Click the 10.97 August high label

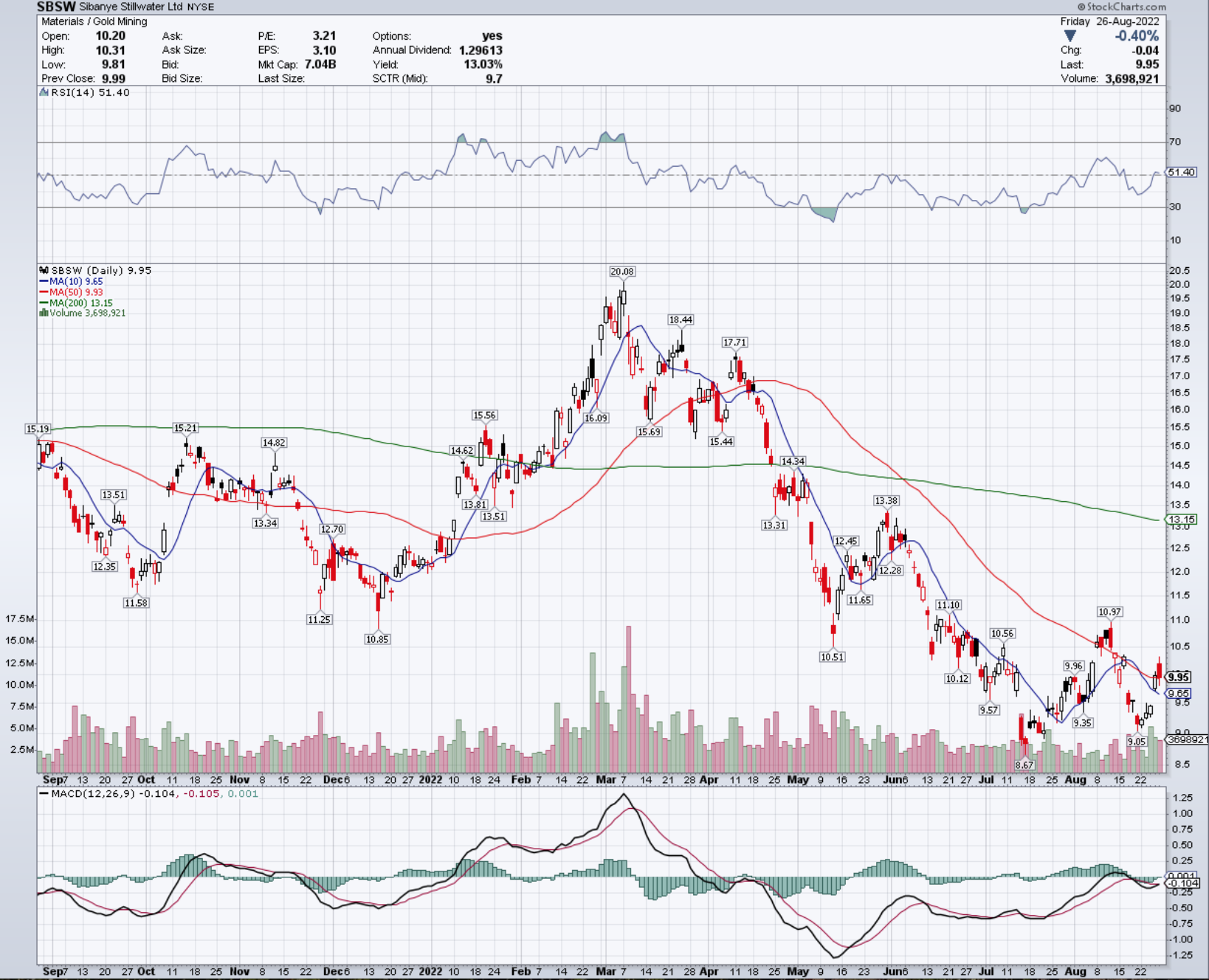pyautogui.click(x=1109, y=612)
